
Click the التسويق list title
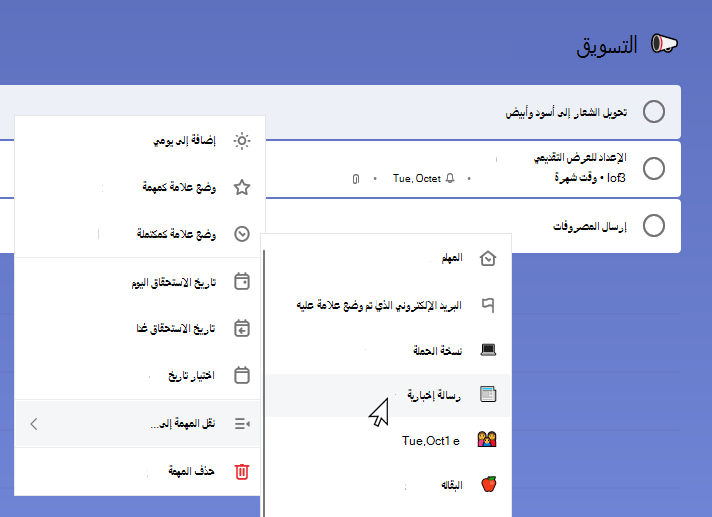607,45
